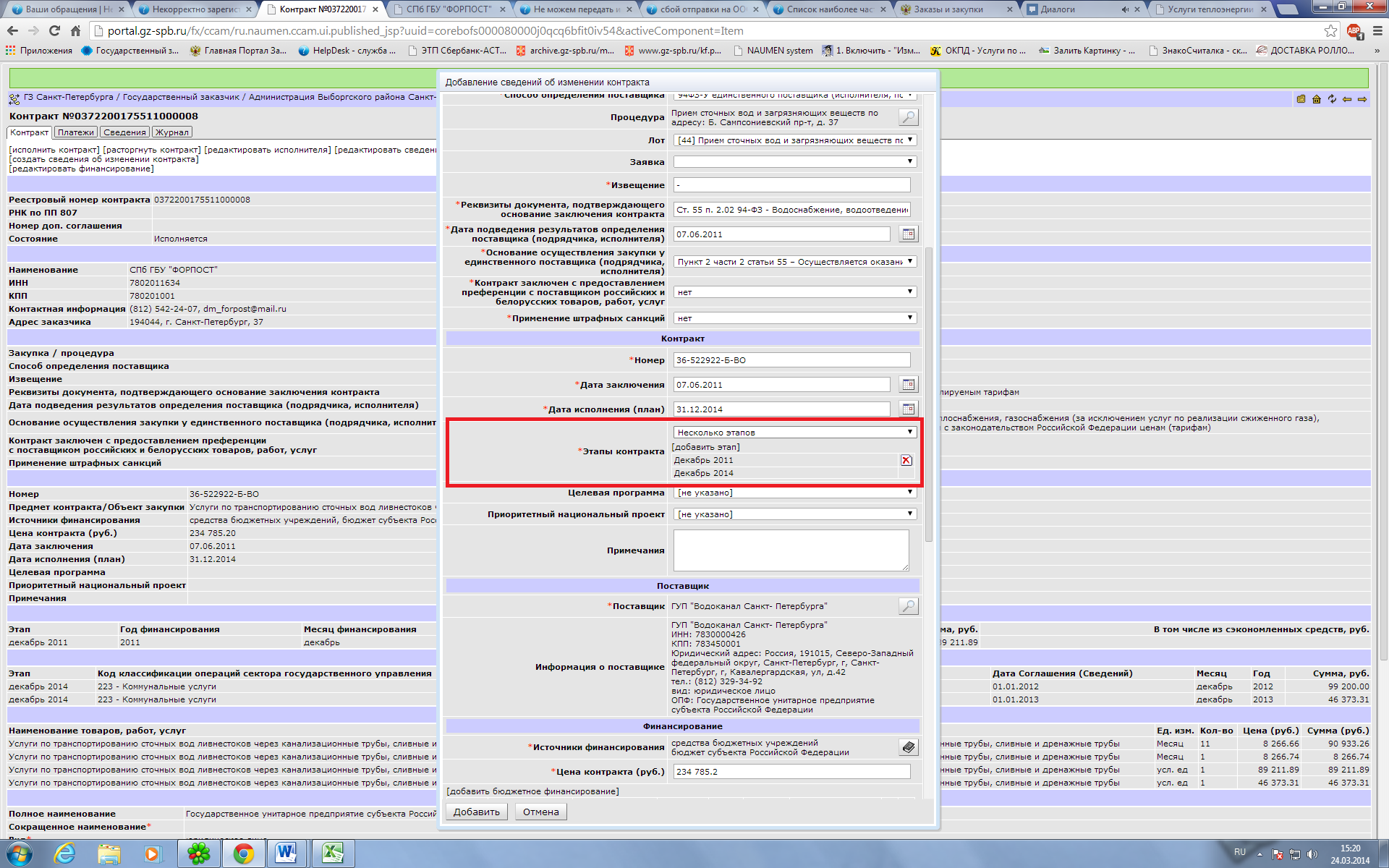The image size is (1389, 868).
Task: Click the portal refresh arrows icon
Action: pyautogui.click(x=1331, y=99)
